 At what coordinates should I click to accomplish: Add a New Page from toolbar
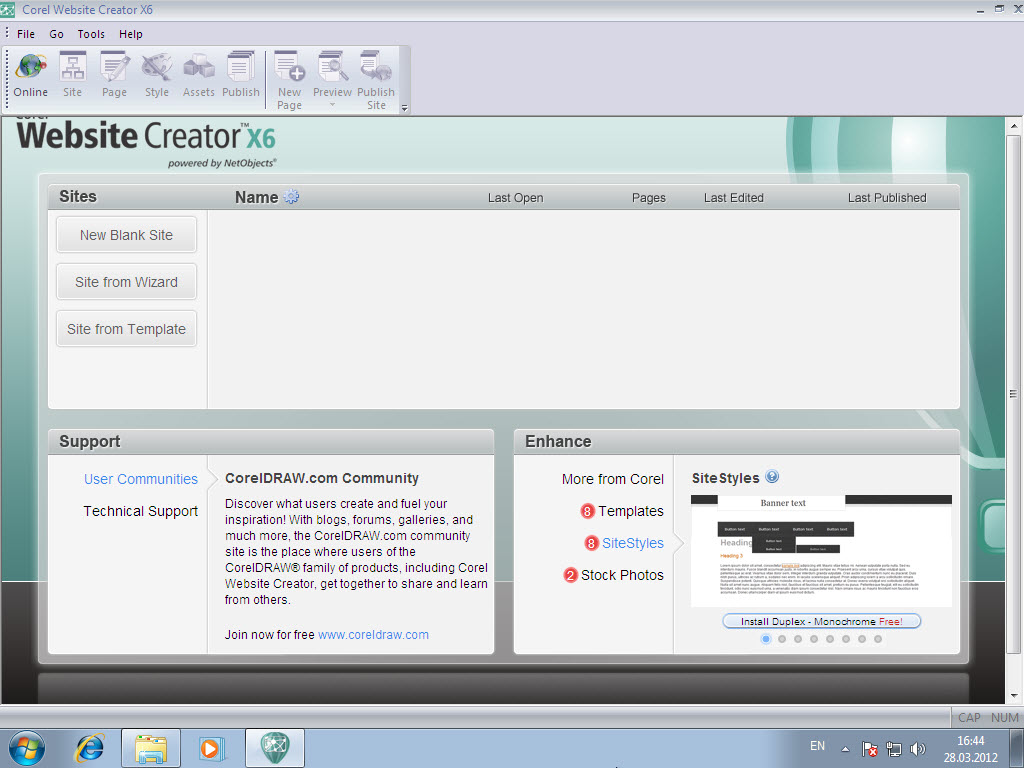290,80
